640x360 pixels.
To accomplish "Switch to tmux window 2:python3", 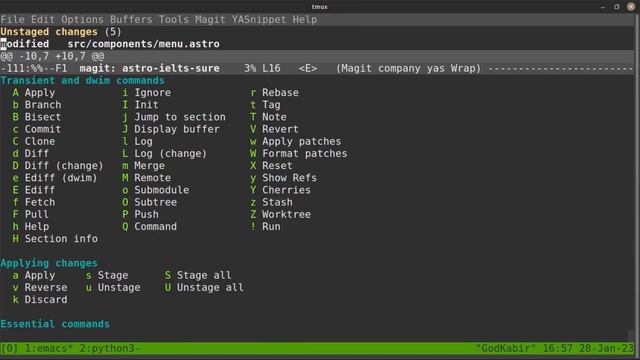I will (110, 349).
